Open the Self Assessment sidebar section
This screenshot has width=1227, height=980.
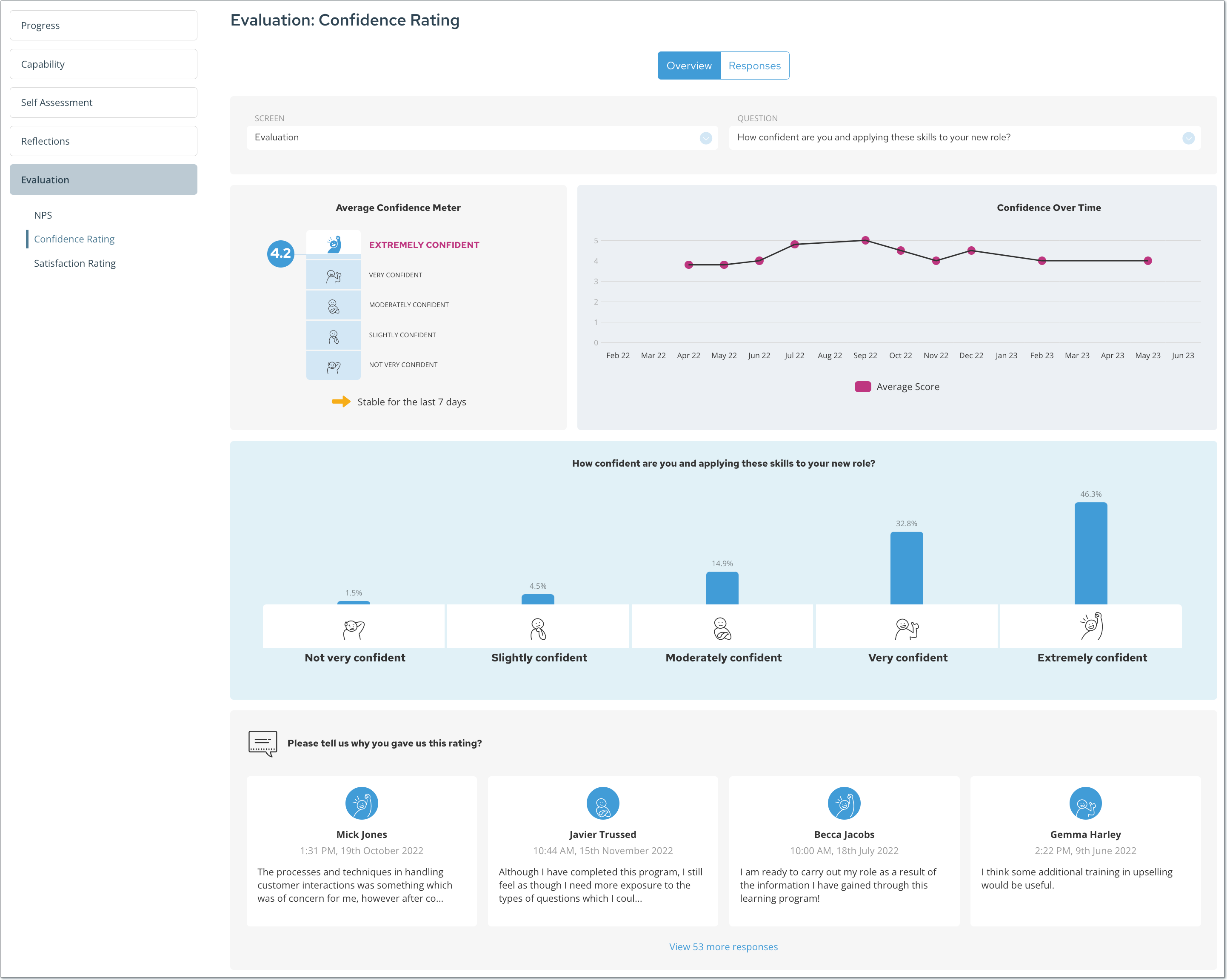pos(103,103)
